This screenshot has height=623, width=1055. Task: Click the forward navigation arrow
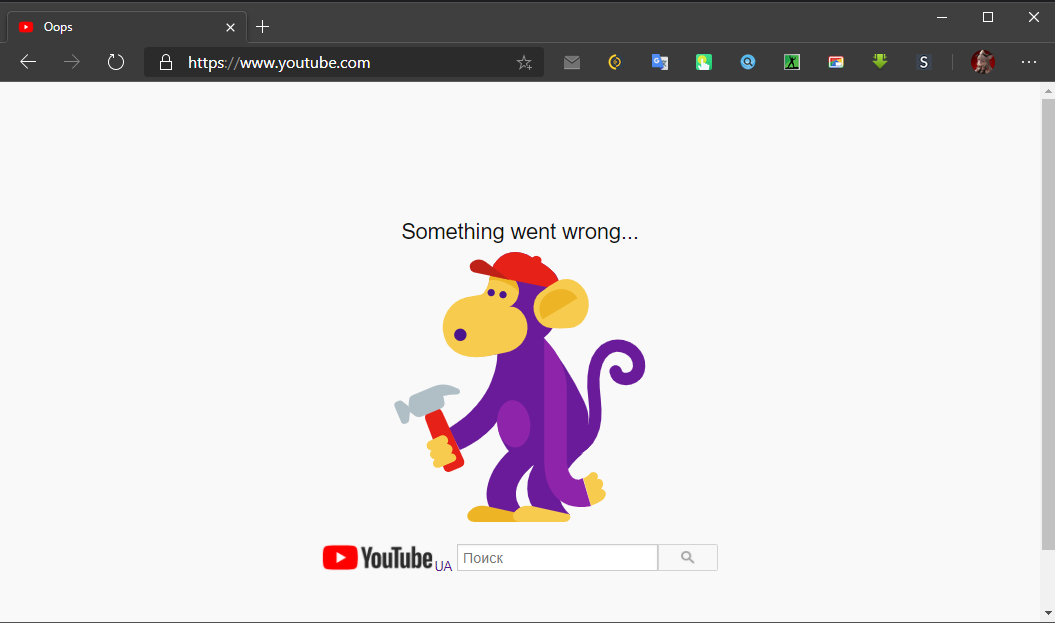(71, 62)
